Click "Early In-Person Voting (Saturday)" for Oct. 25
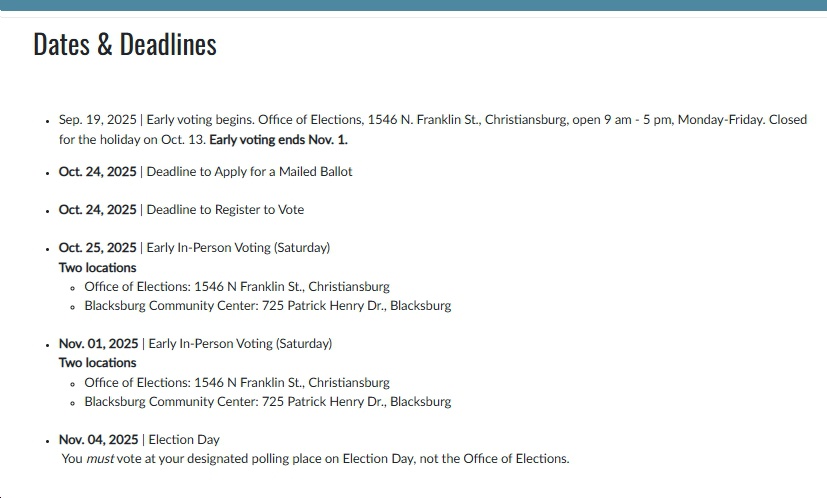The height and width of the screenshot is (498, 827). click(238, 247)
